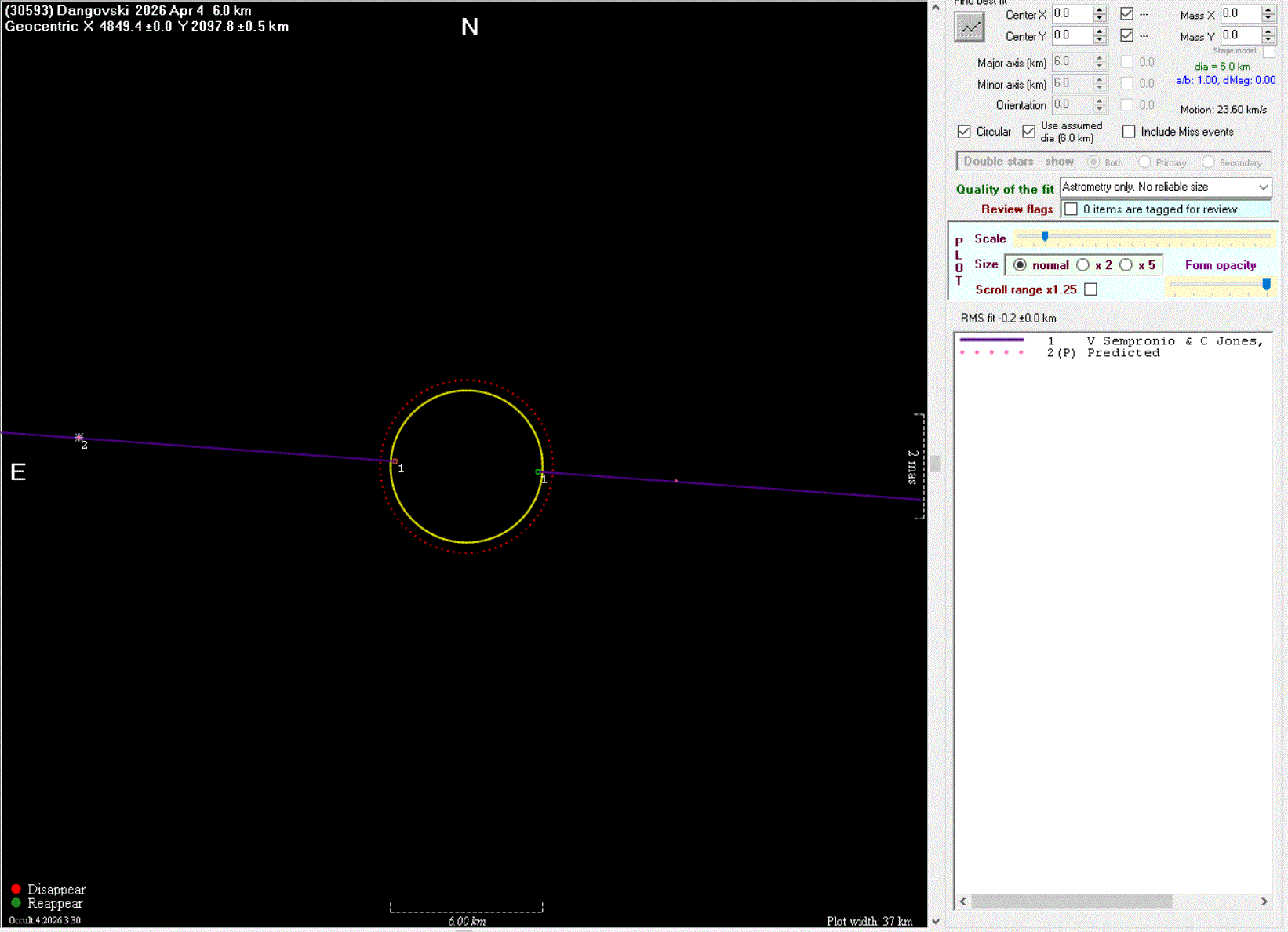Click inside the Center X value field

click(x=1071, y=14)
